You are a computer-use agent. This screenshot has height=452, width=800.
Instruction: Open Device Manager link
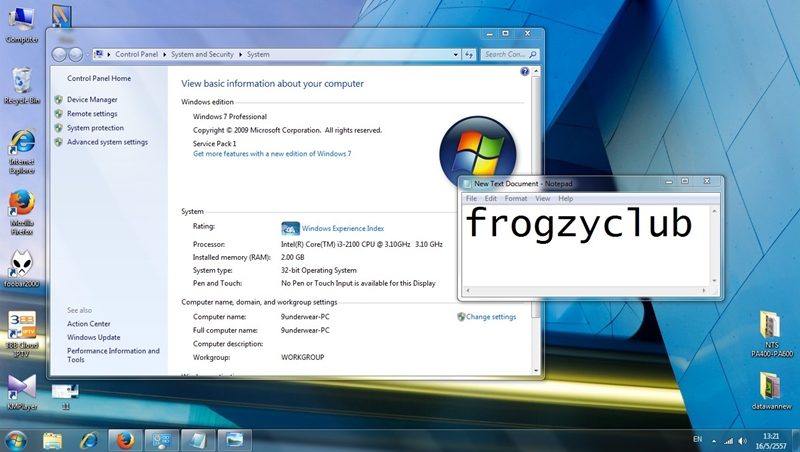[92, 99]
